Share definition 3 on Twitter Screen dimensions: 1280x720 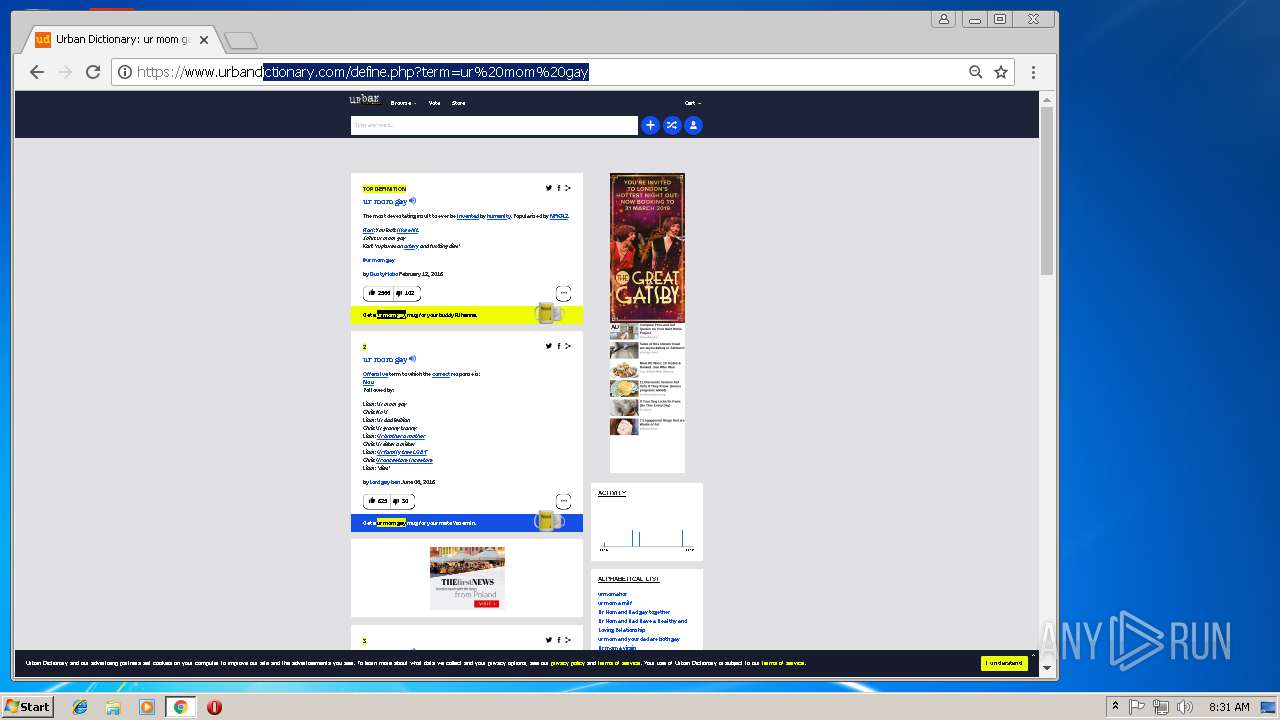coord(549,640)
